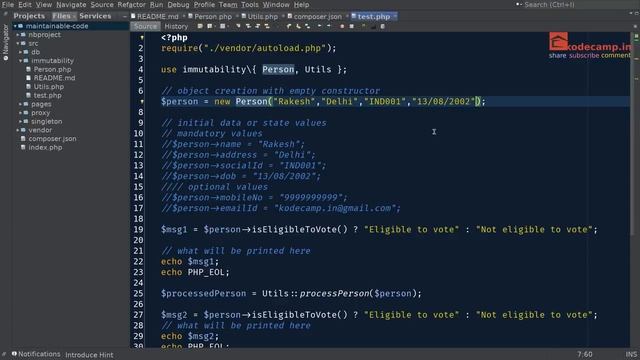Click the red Start Macro Recording icon
Viewport: 640px width, 360px height.
point(342,26)
